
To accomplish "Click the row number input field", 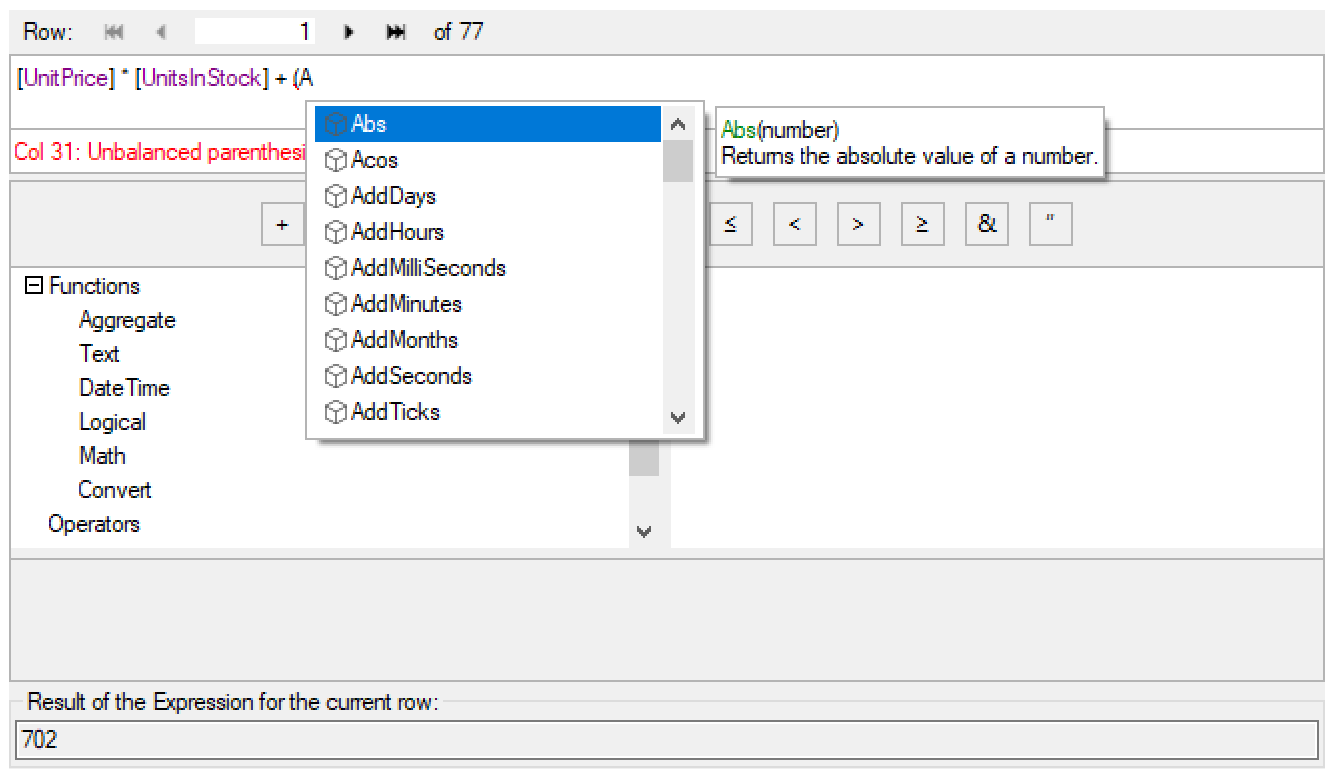I will 254,31.
